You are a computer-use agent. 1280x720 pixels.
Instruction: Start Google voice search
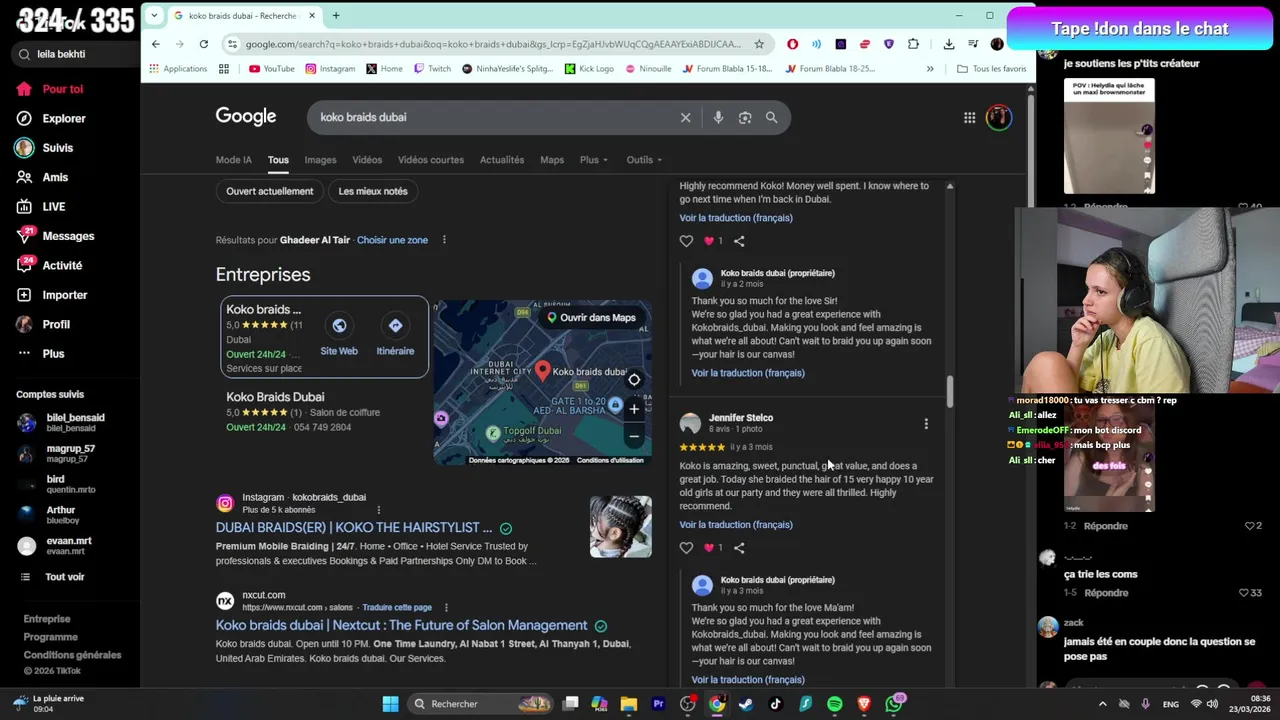pos(718,118)
